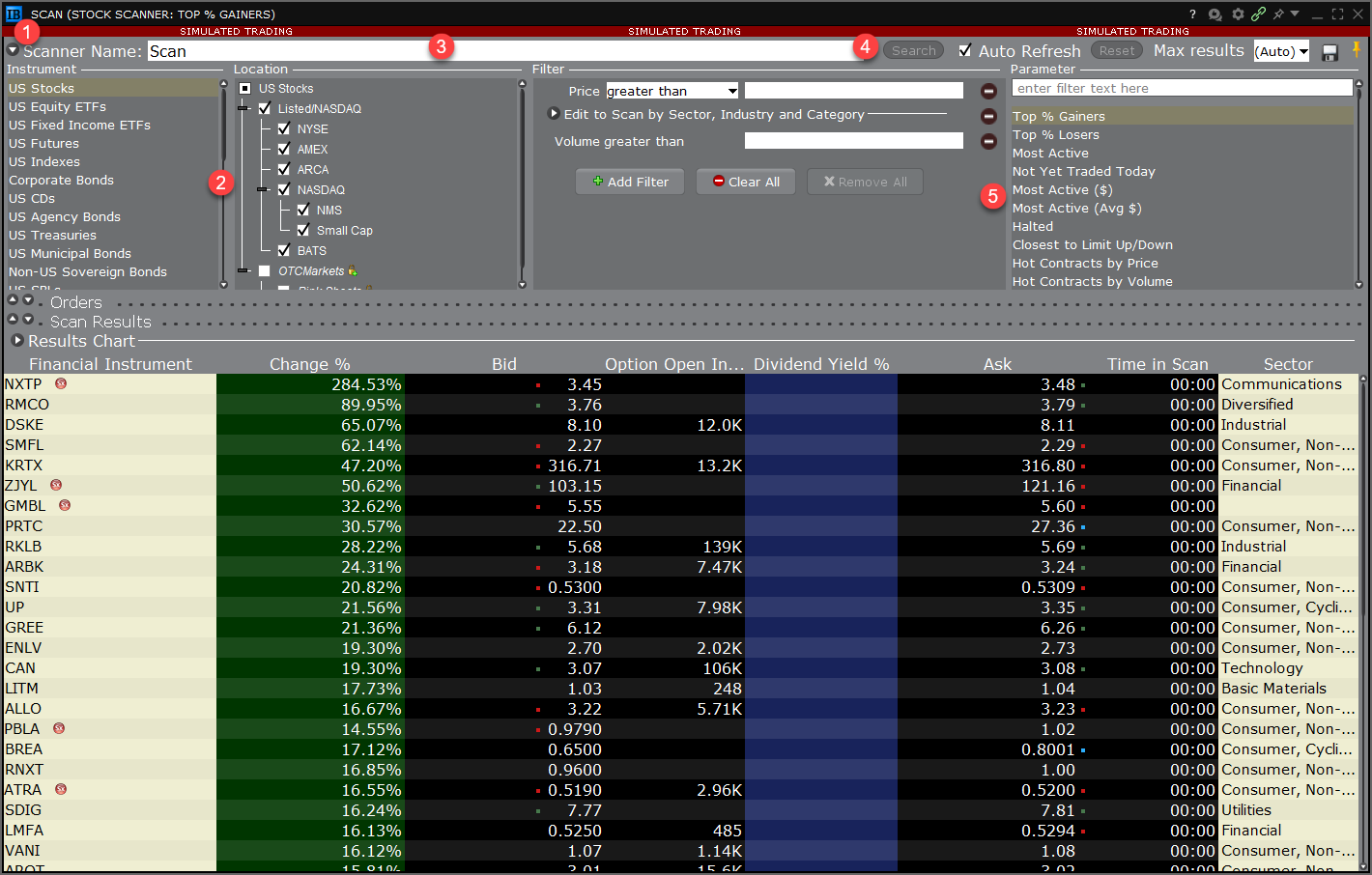
Task: Click the red icon next to ZJYL
Action: tap(56, 485)
